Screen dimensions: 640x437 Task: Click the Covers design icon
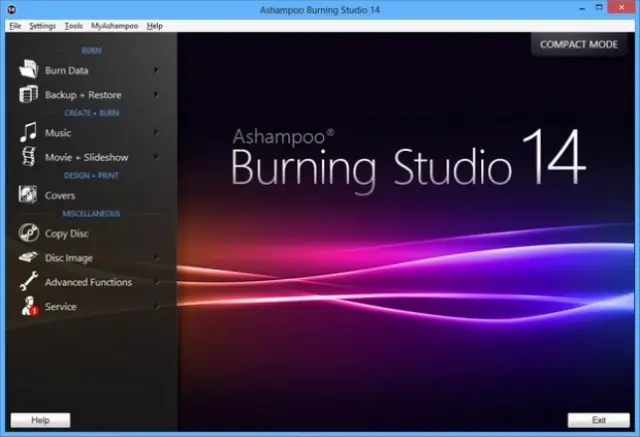pos(27,195)
